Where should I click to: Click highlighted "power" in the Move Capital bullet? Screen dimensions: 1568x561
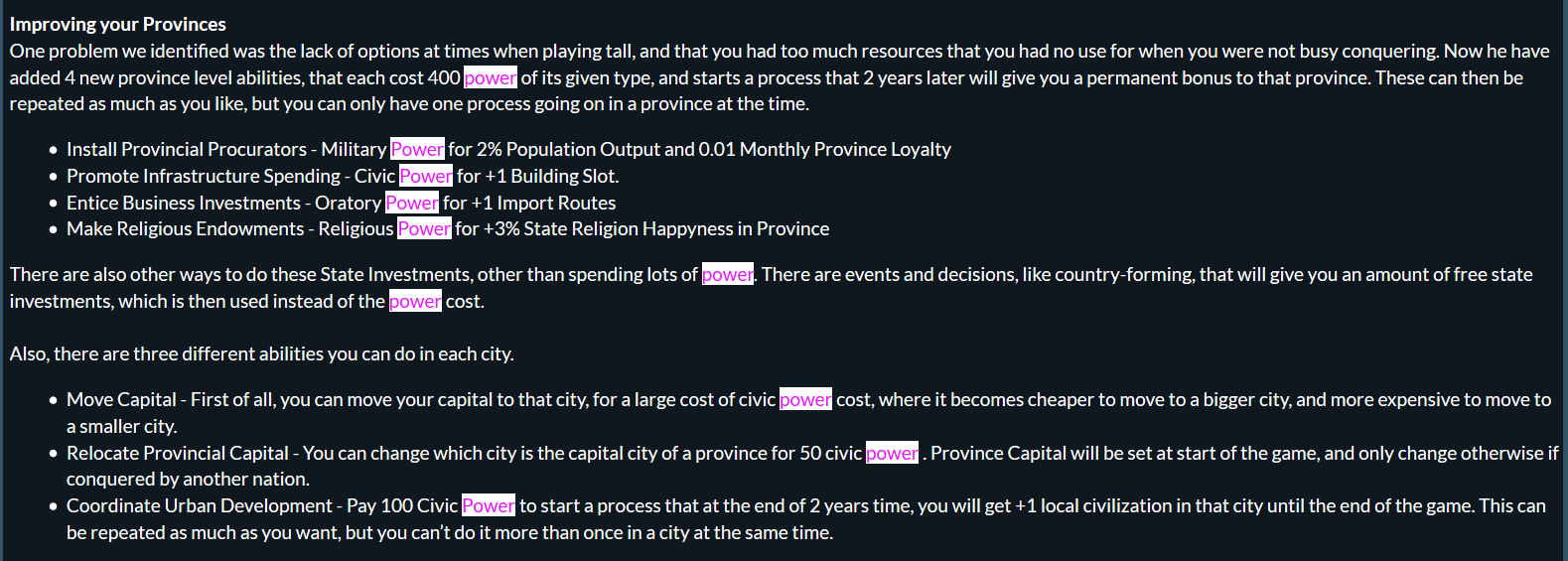pos(805,399)
